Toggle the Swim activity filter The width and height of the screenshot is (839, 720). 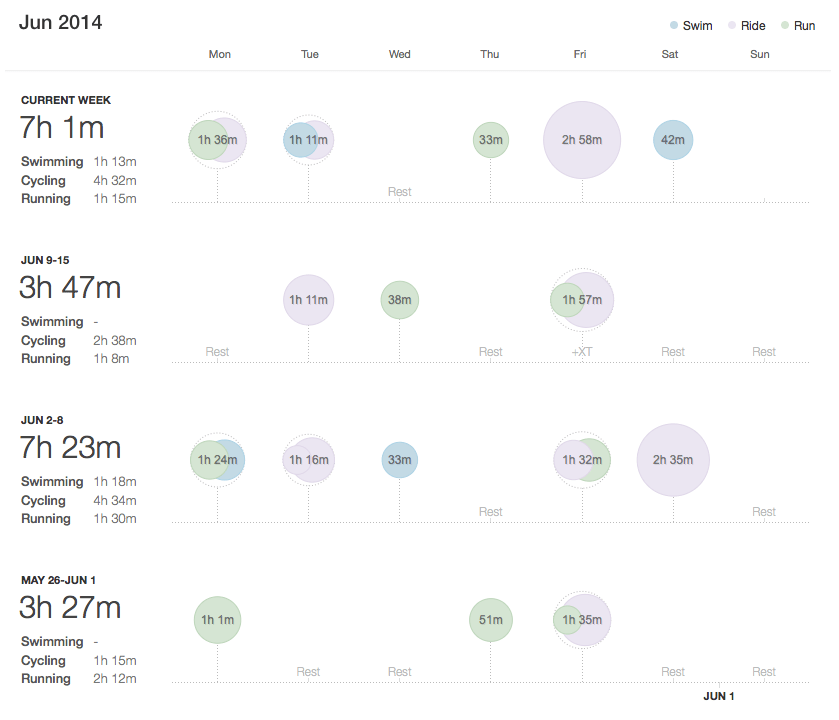(690, 25)
